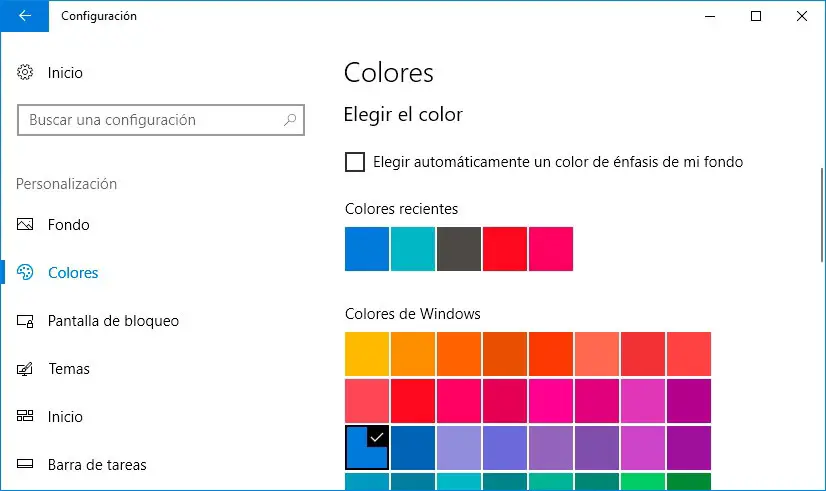Click the back arrow in title bar
This screenshot has width=826, height=491.
[x=25, y=16]
